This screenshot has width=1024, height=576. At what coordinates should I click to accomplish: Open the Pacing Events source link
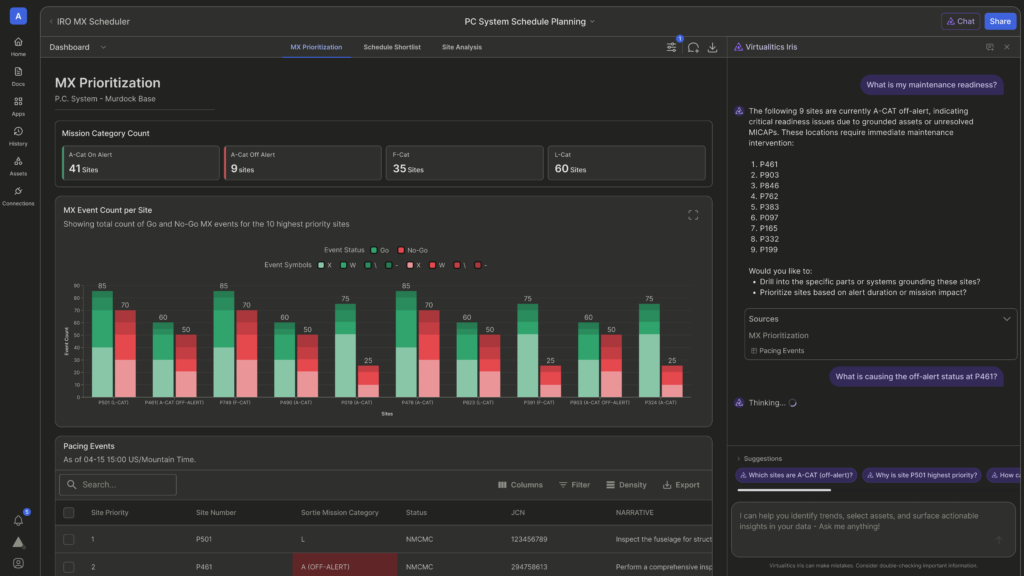[x=777, y=351]
